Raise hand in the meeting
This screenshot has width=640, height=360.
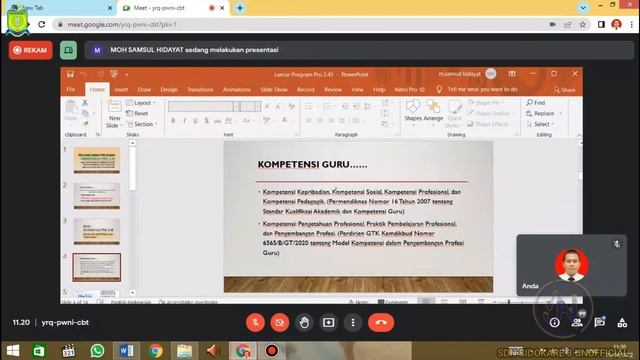[x=304, y=322]
